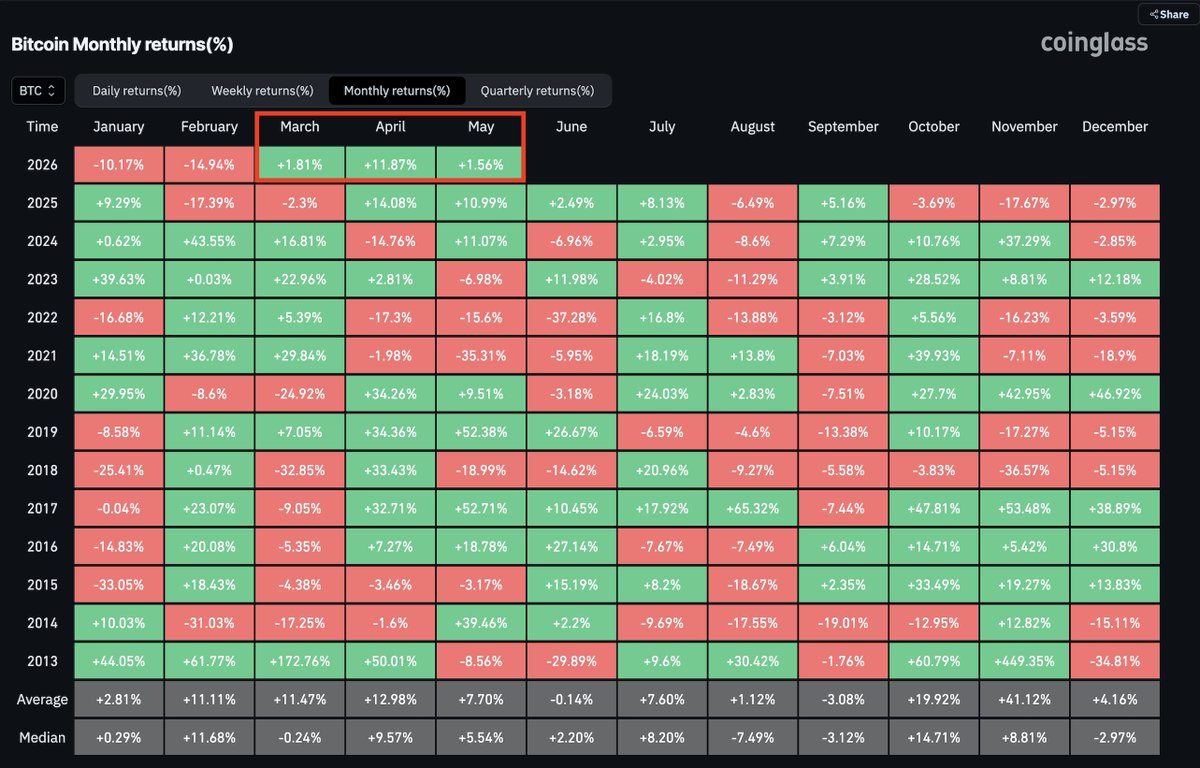The height and width of the screenshot is (768, 1200).
Task: Click the July column header
Action: point(662,127)
